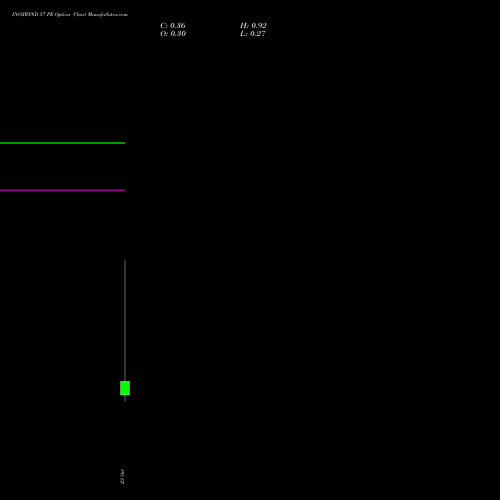Click the green candlestick body
This screenshot has width=500, height=500.
125,388
